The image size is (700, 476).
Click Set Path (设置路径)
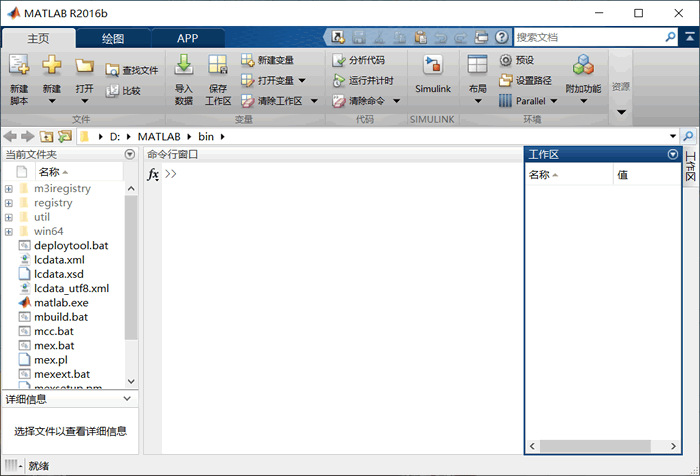click(525, 80)
